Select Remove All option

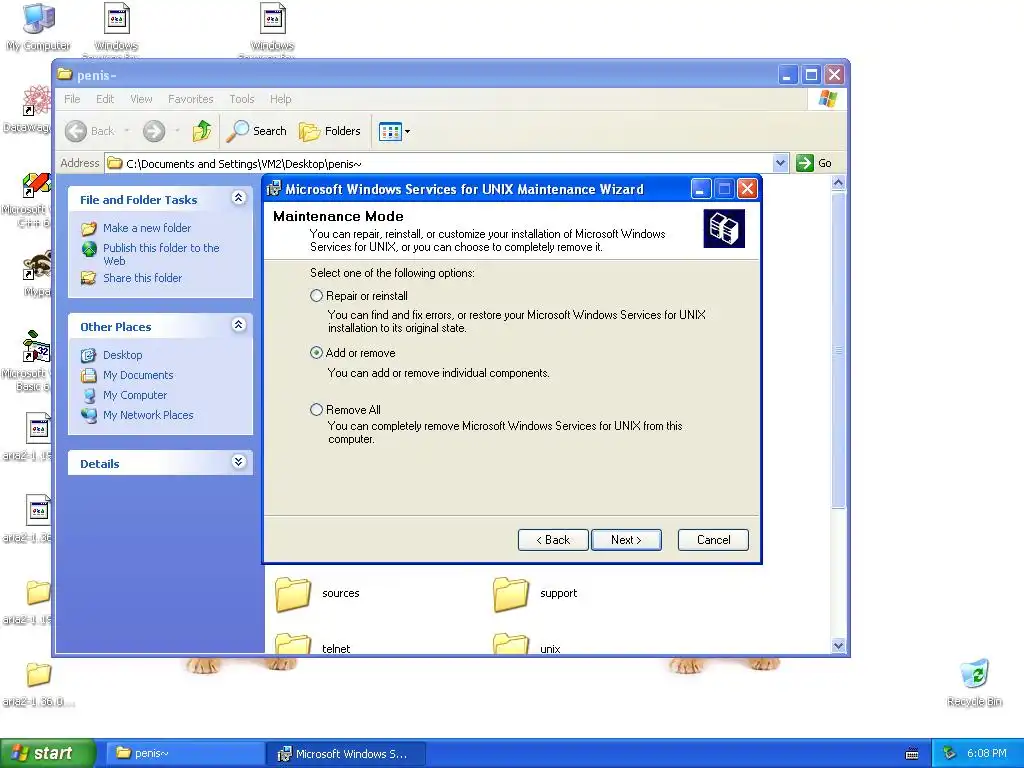(x=317, y=409)
